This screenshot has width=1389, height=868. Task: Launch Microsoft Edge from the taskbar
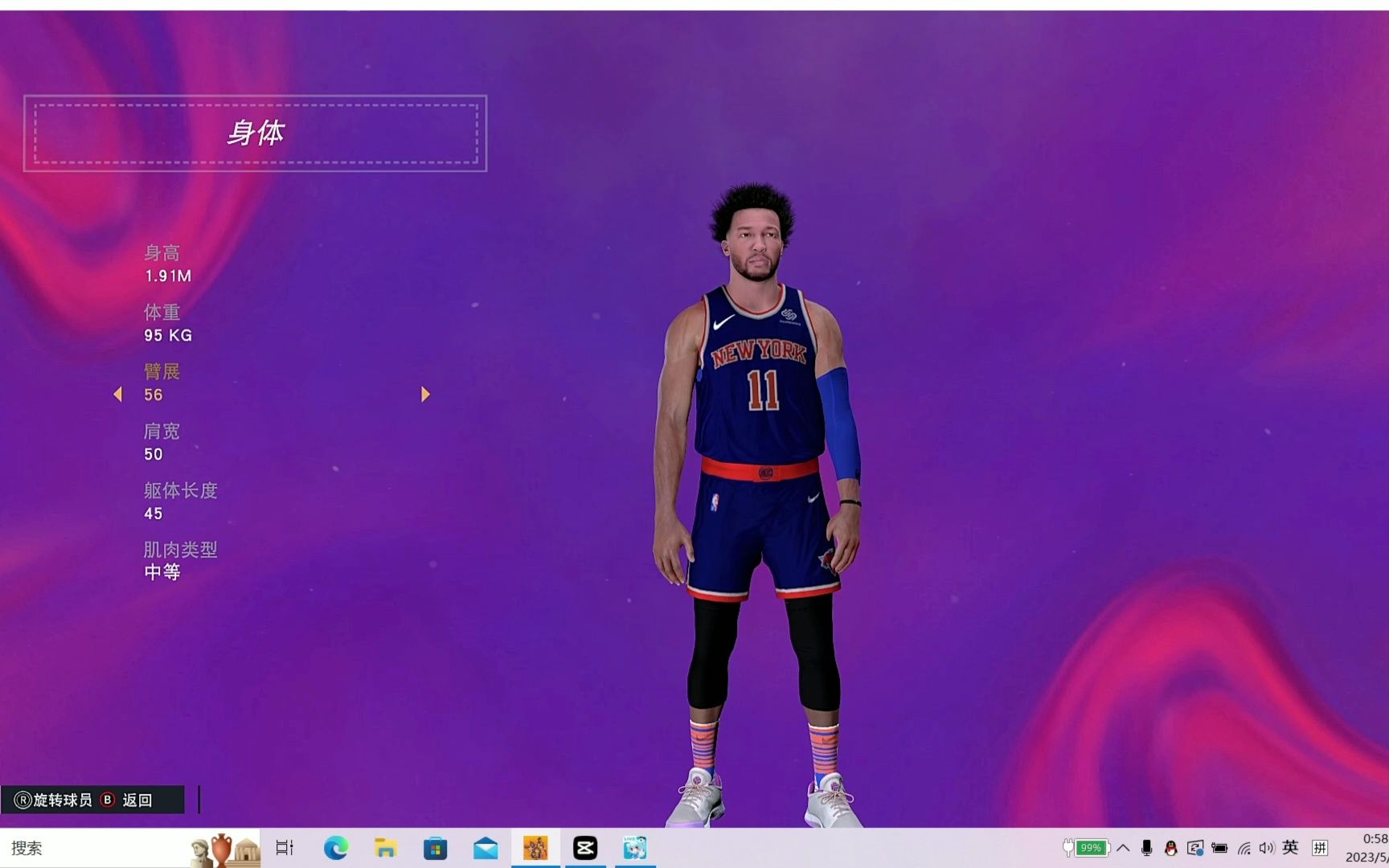coord(335,848)
